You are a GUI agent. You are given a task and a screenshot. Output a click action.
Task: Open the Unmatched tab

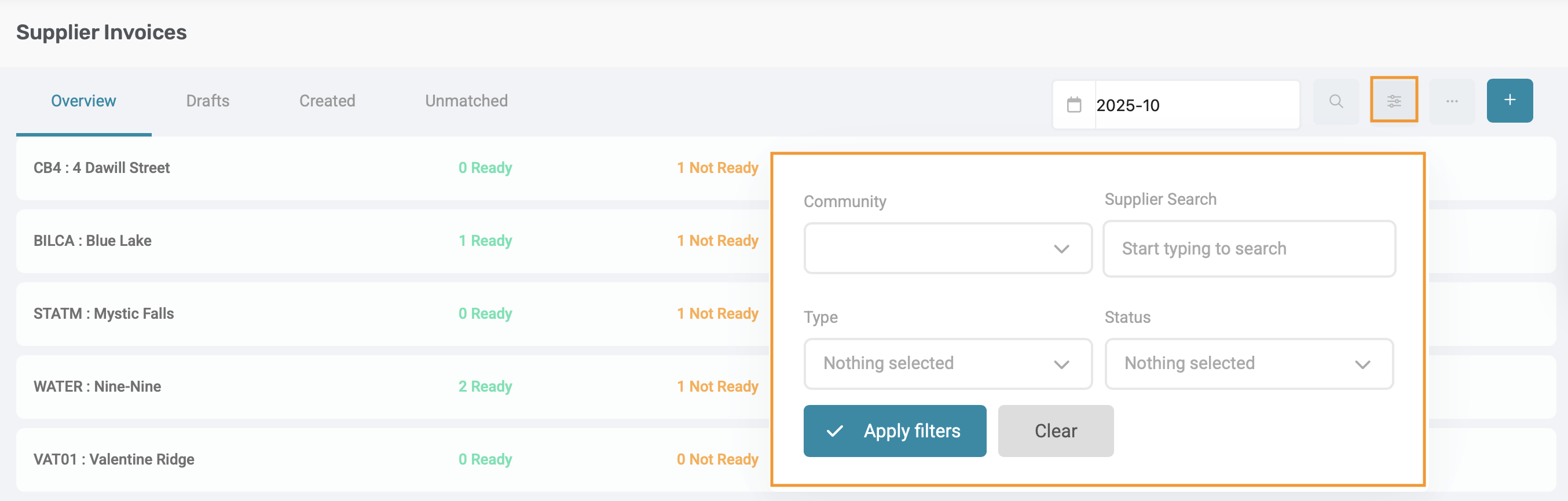point(466,101)
